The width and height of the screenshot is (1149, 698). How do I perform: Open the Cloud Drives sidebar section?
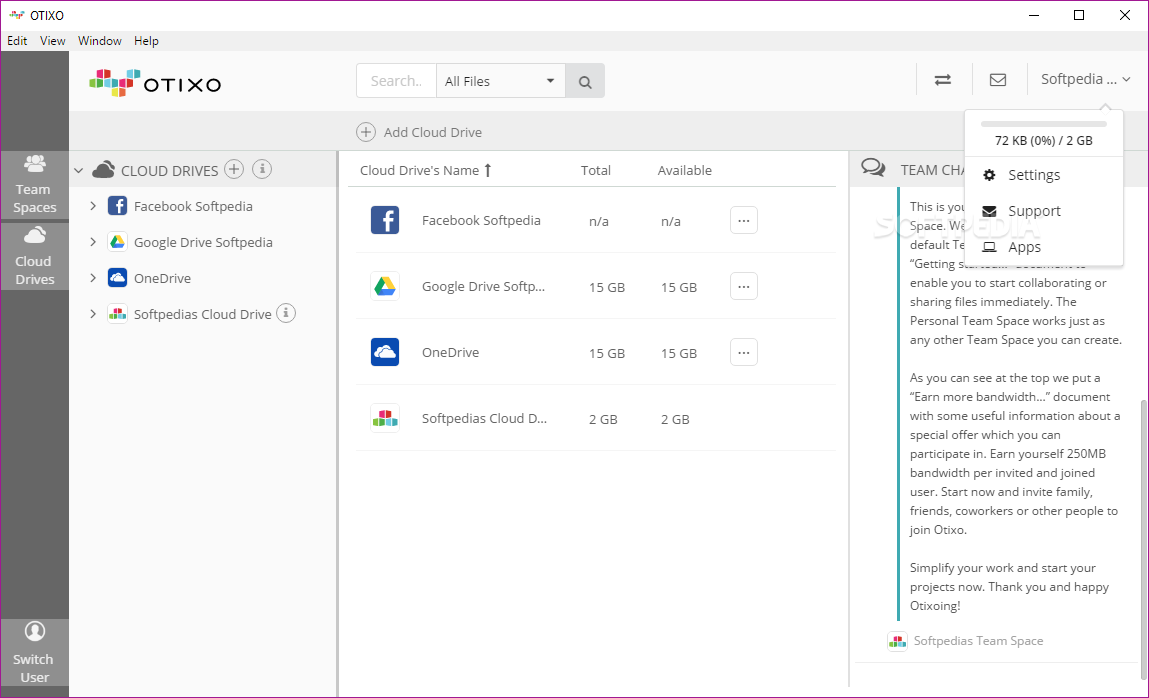point(34,256)
